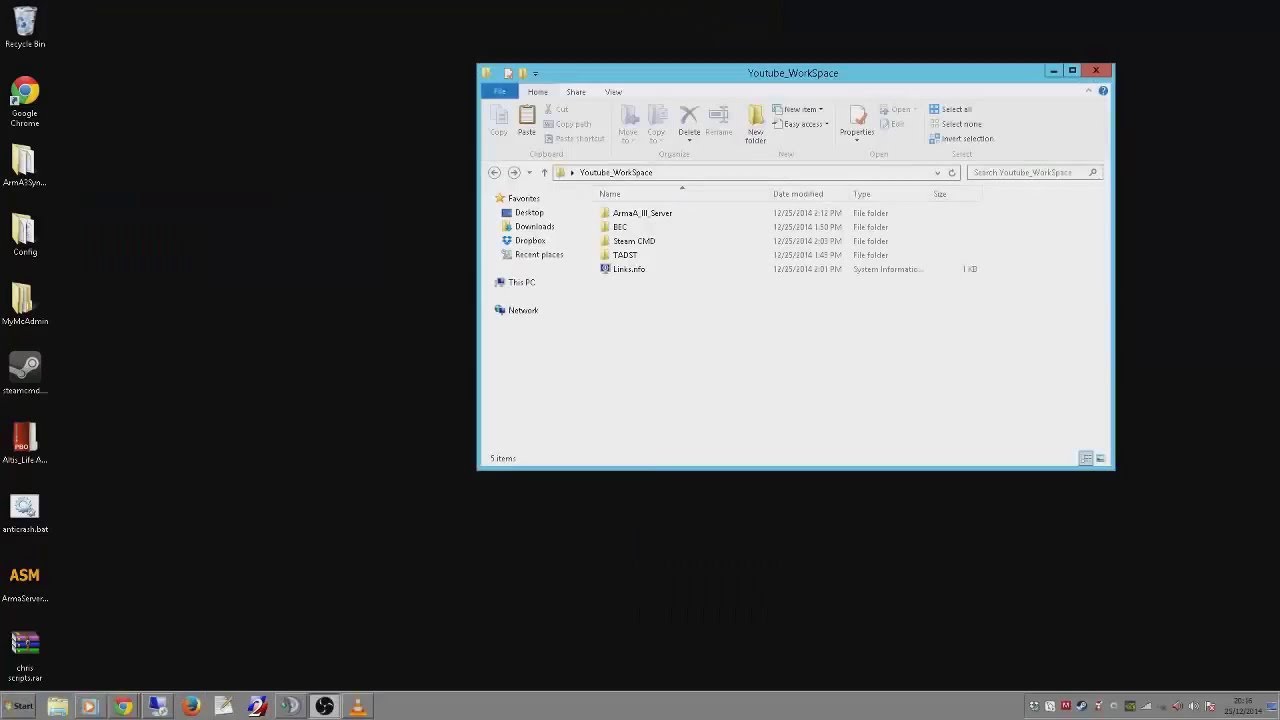Switch to details view in status bar
The image size is (1280, 720).
point(1086,458)
